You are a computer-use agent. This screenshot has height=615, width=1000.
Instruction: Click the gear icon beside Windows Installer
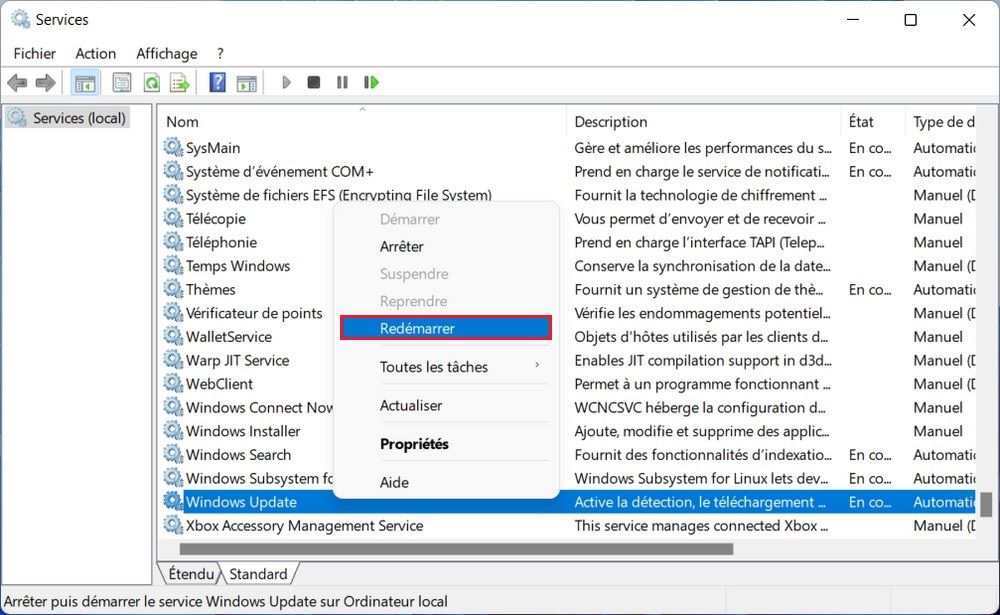point(173,430)
